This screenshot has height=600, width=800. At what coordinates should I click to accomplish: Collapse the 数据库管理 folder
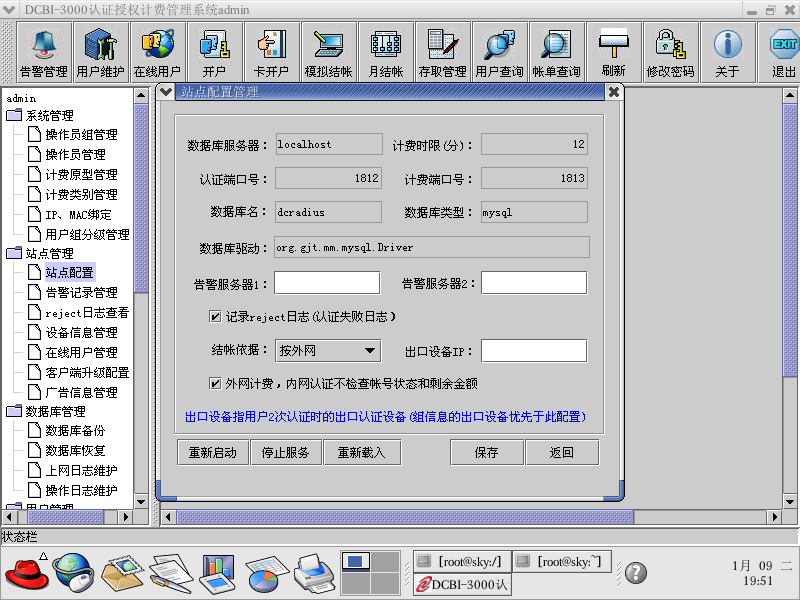(x=14, y=411)
